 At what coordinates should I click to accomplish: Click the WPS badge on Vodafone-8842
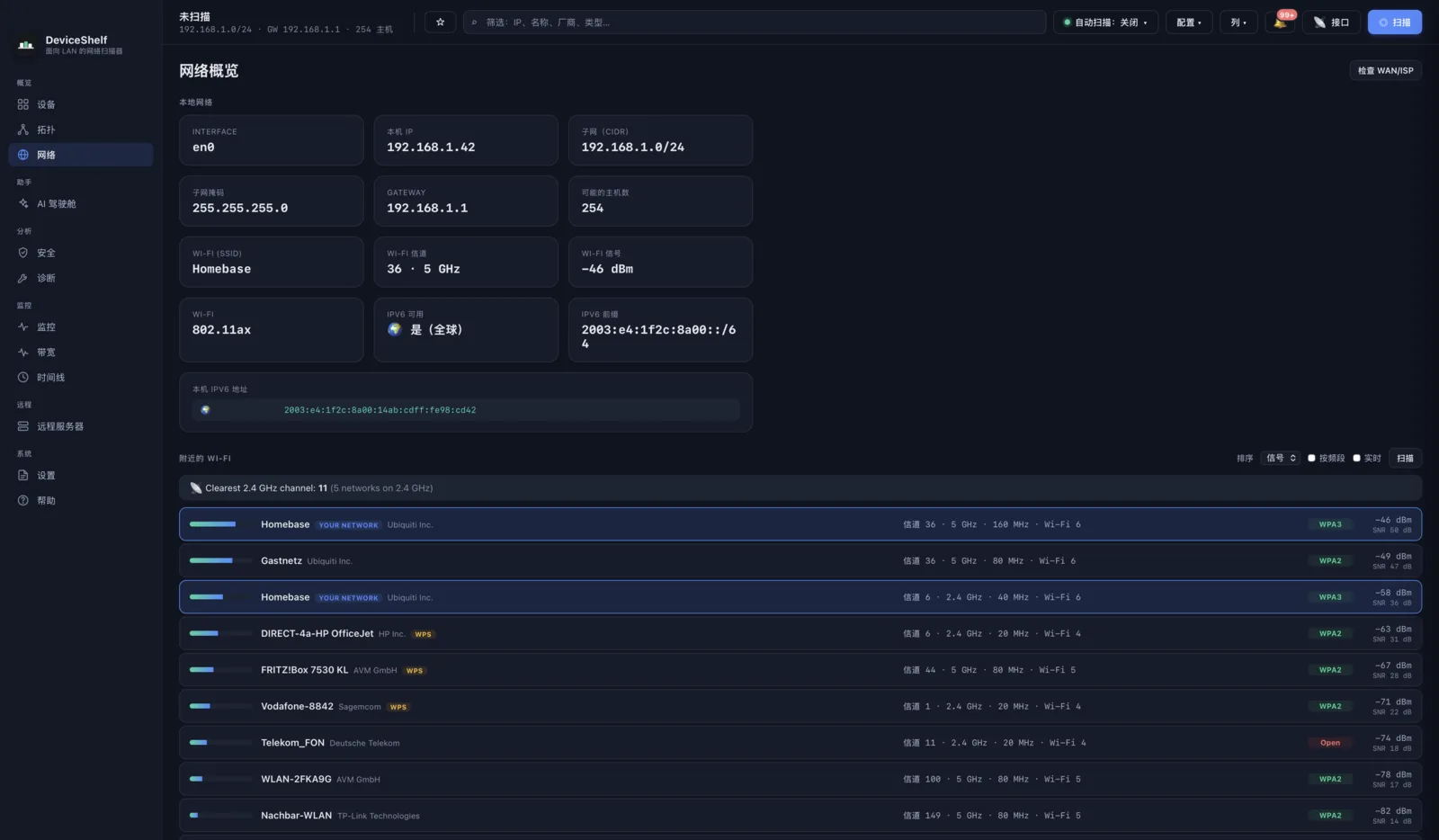(x=398, y=707)
